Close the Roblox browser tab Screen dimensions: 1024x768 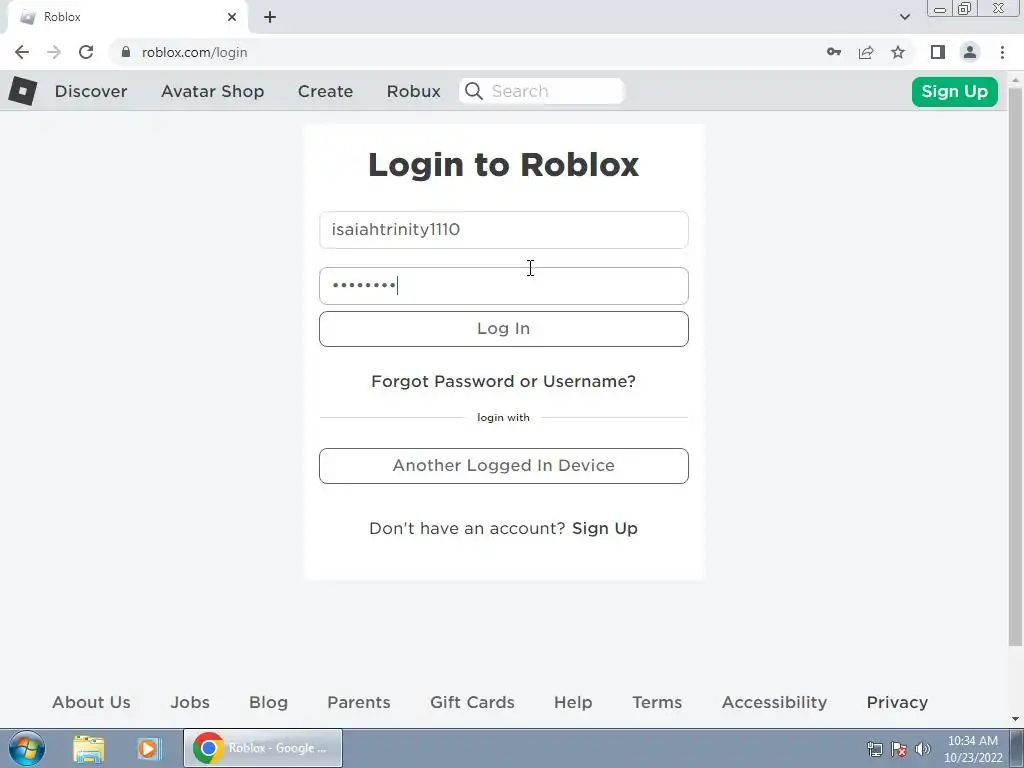coord(232,17)
